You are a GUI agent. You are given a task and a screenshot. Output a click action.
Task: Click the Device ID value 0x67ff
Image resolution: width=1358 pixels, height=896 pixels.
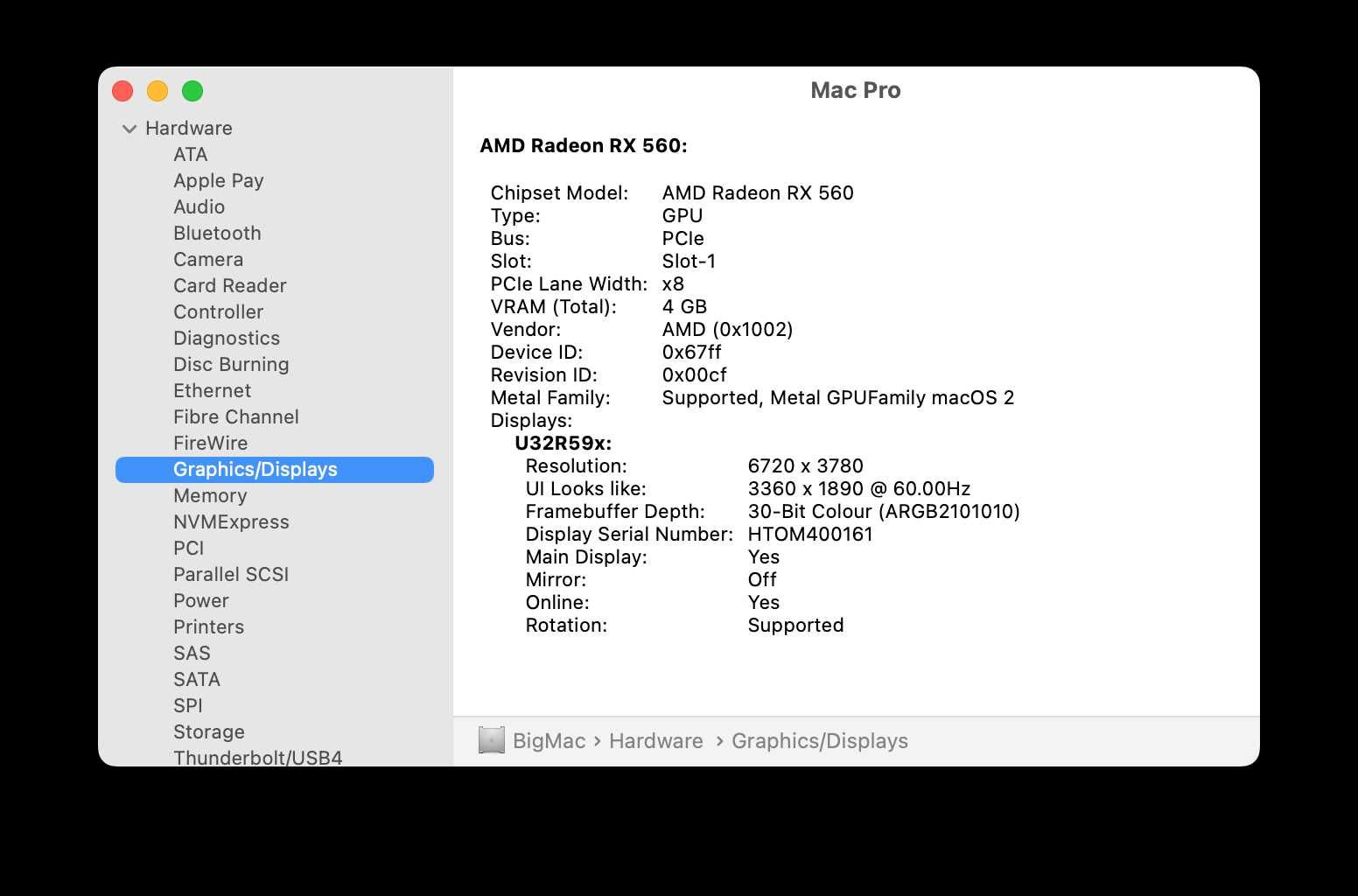692,352
